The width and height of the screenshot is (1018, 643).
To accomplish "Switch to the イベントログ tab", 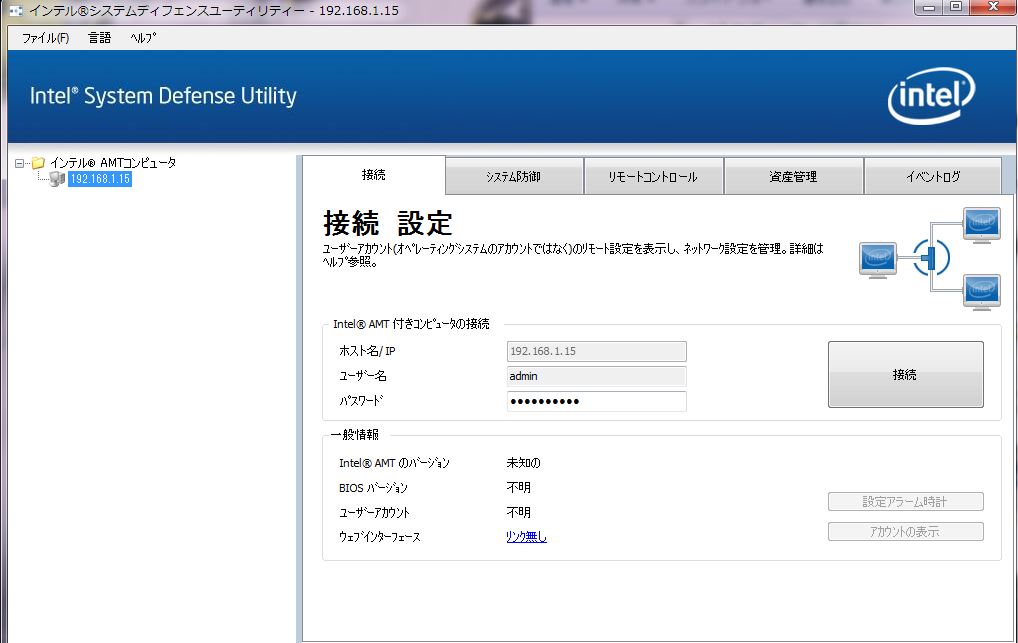I will click(933, 176).
